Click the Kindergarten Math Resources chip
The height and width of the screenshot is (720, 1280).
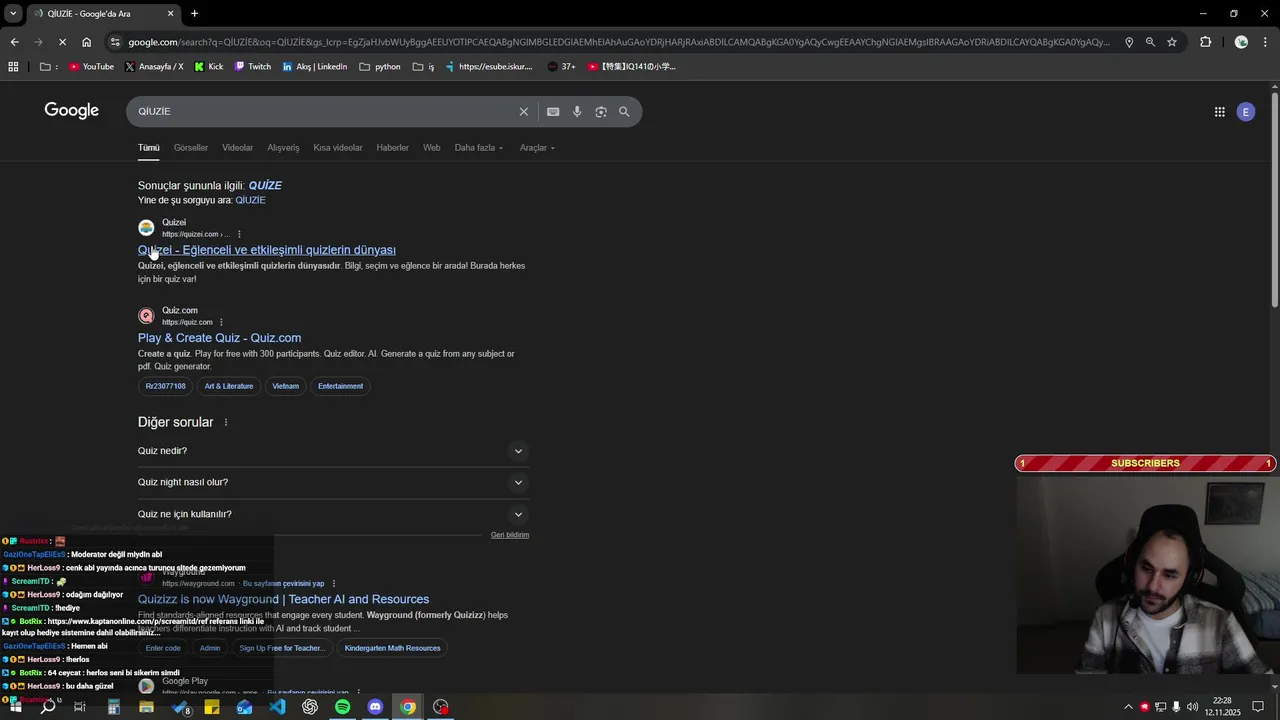[x=392, y=648]
